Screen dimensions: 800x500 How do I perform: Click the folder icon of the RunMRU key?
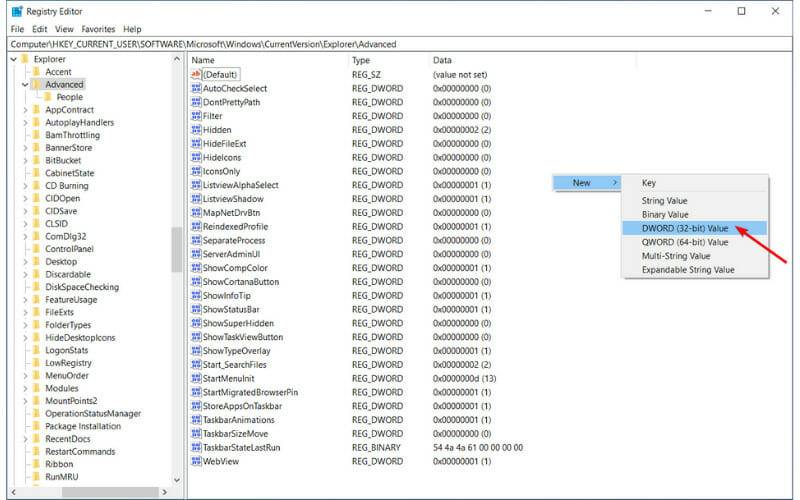pos(37,477)
